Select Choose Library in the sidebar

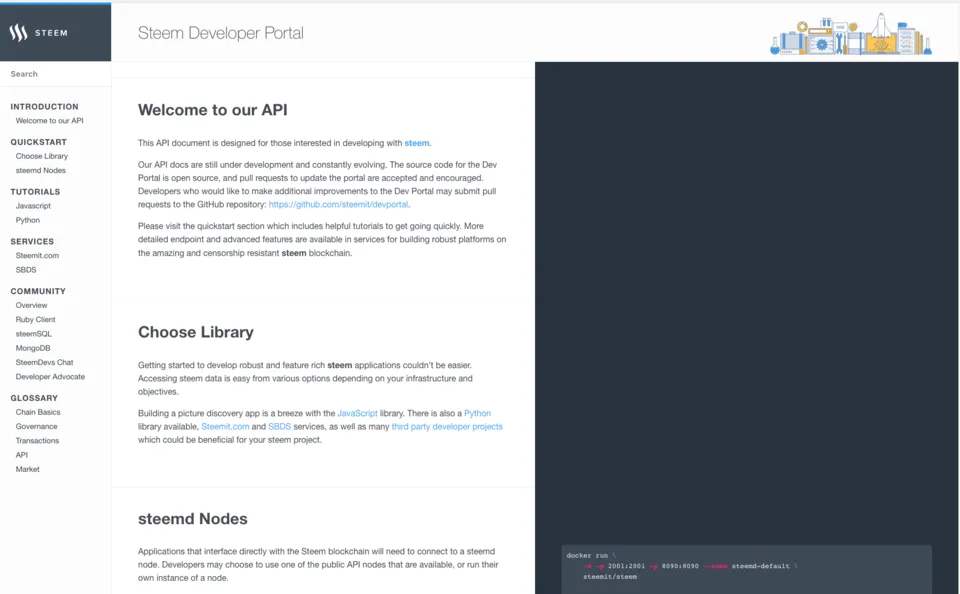click(42, 156)
